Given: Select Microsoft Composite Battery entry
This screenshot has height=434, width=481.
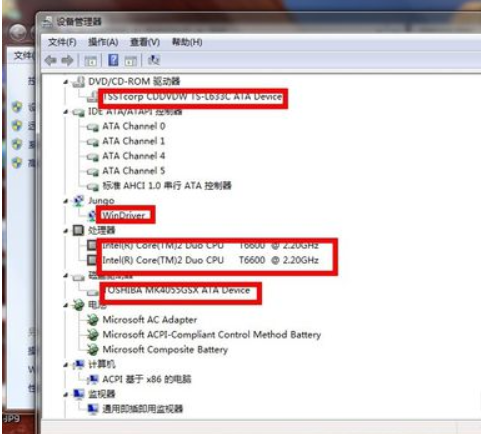Looking at the screenshot, I should coord(165,350).
